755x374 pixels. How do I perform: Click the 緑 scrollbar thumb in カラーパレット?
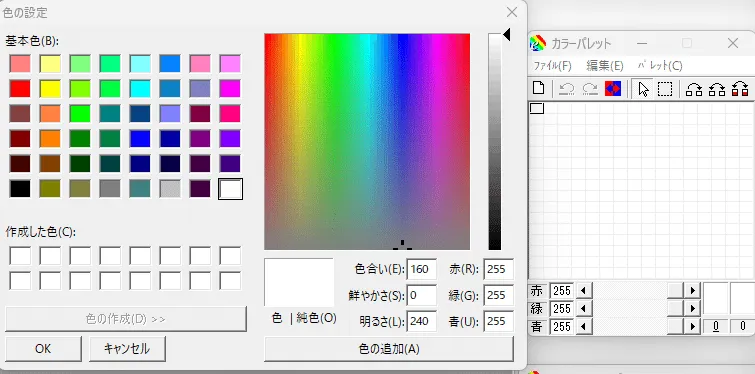click(x=675, y=308)
